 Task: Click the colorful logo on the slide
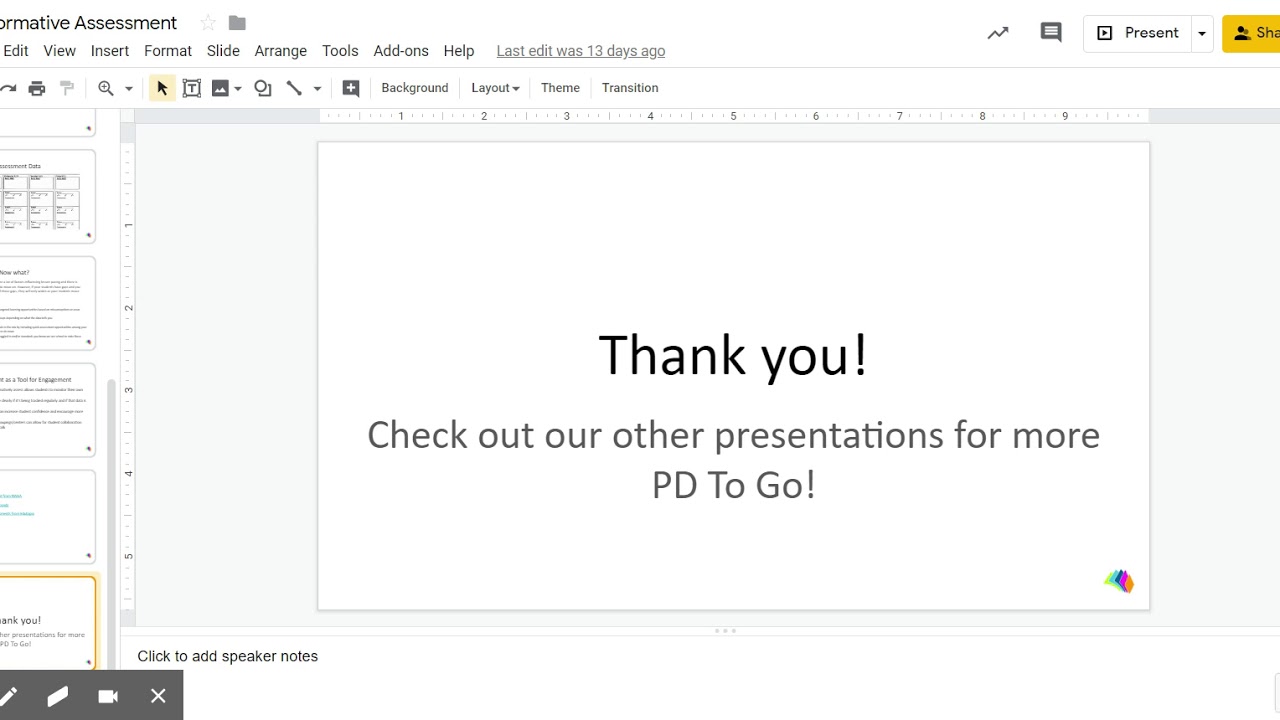pyautogui.click(x=1119, y=581)
